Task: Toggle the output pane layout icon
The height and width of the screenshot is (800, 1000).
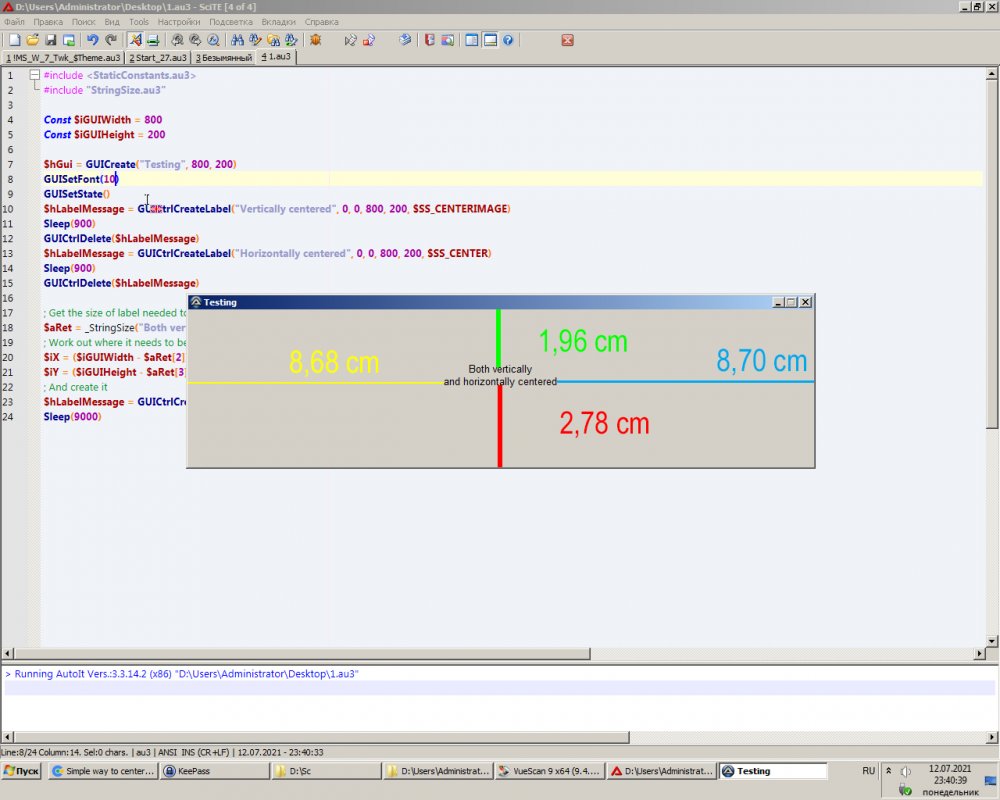Action: tap(490, 40)
